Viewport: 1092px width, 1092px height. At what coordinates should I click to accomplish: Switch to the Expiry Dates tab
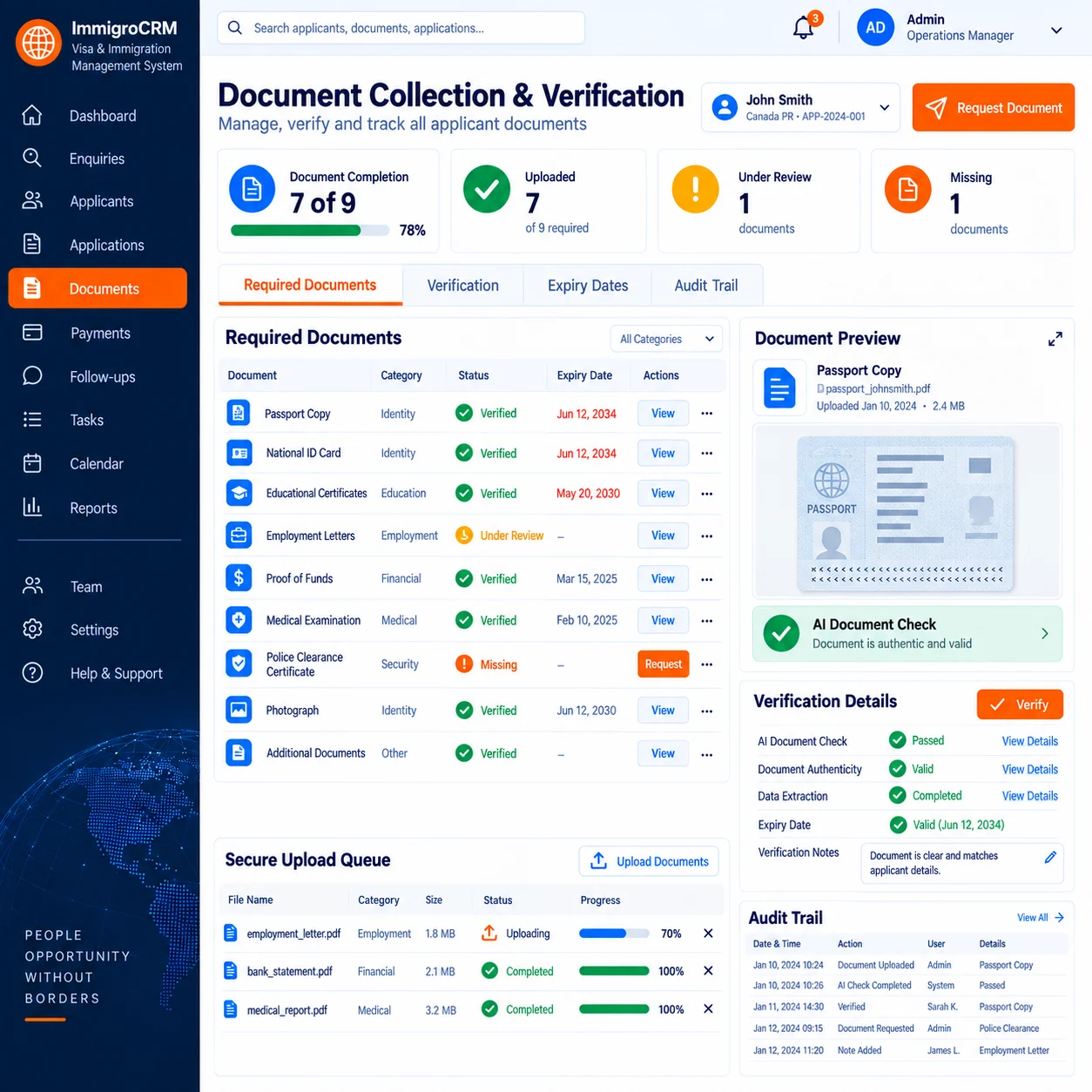pos(588,286)
